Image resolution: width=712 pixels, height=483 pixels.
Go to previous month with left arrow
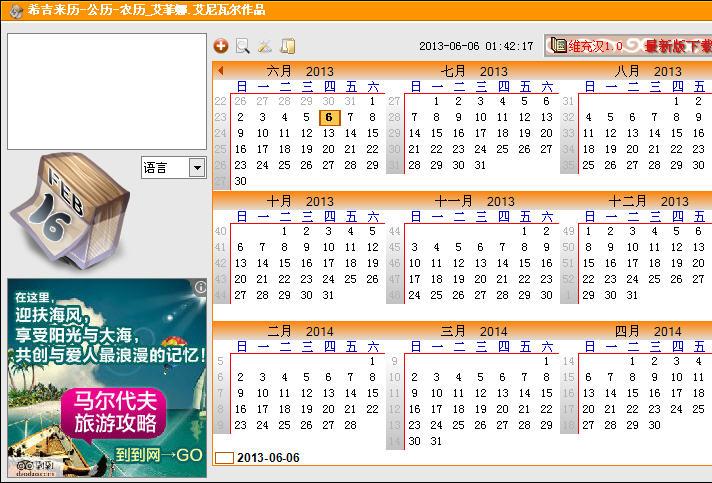click(x=220, y=71)
